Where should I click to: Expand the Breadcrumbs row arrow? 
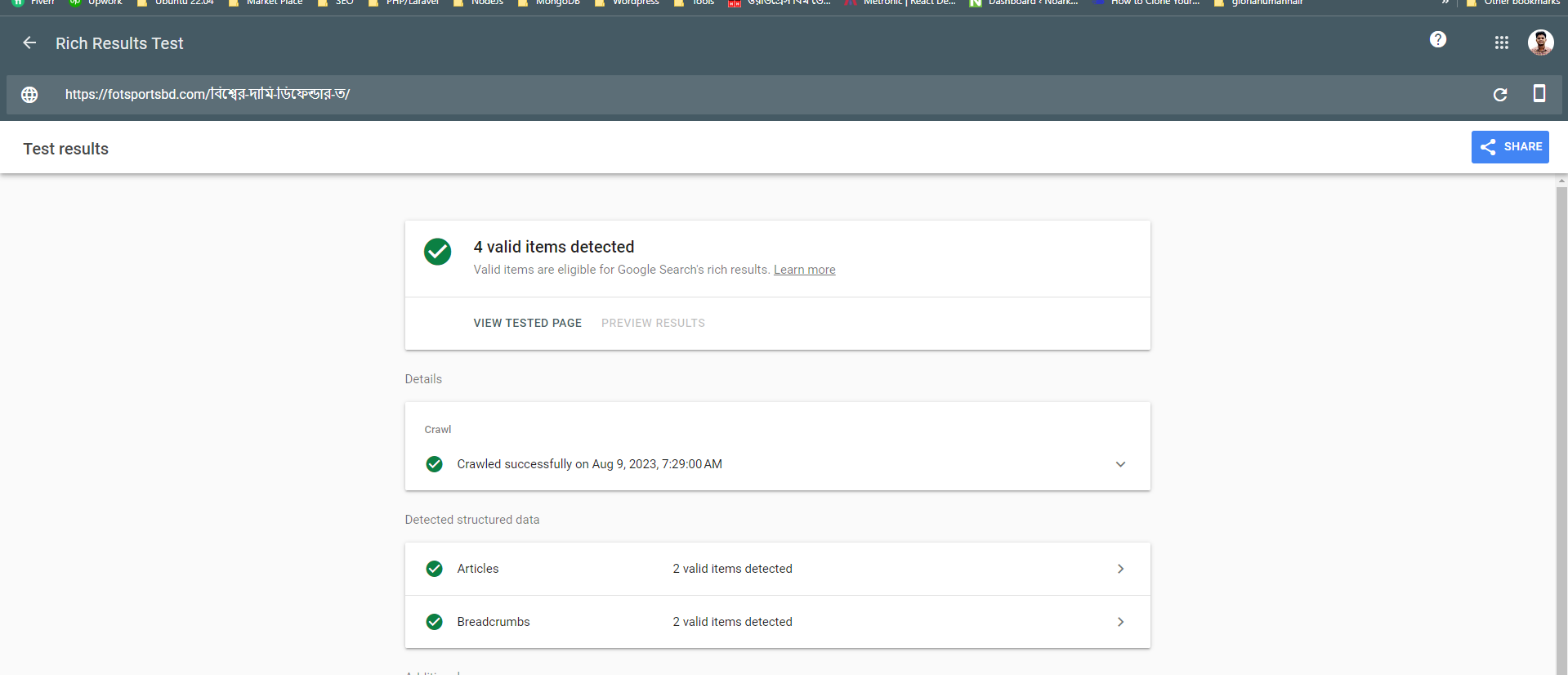pos(1120,622)
